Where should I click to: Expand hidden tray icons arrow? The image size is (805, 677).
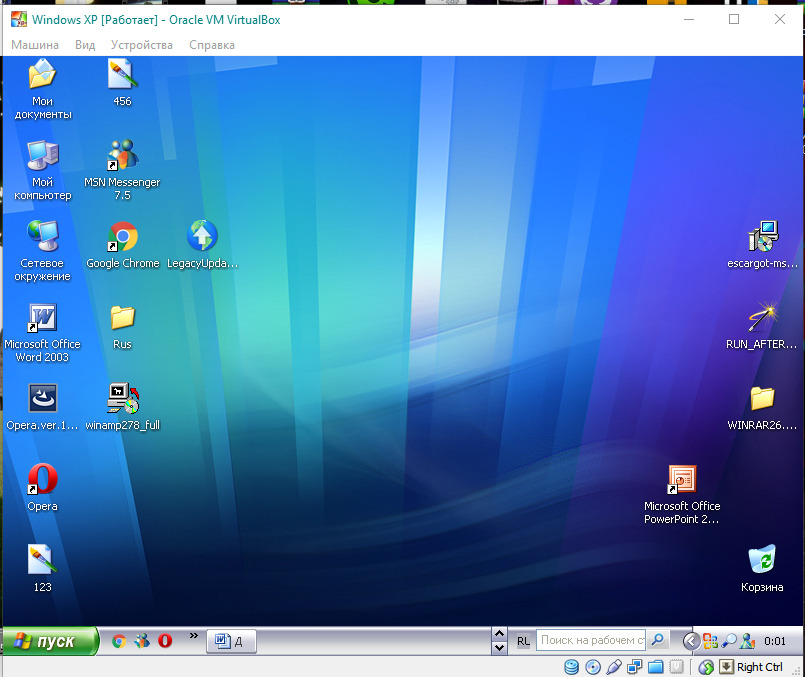tap(692, 641)
